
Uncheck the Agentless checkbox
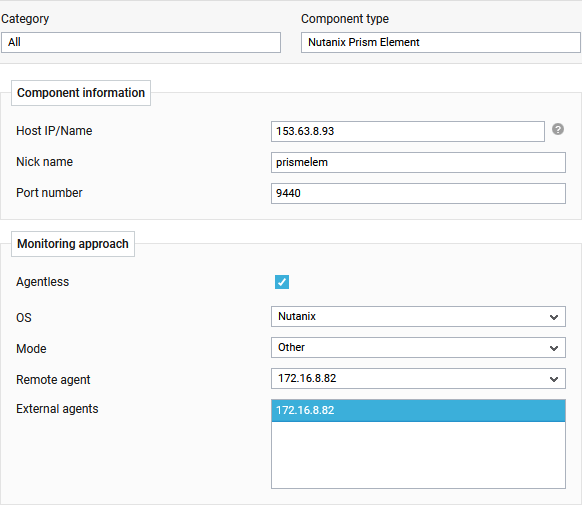point(282,282)
